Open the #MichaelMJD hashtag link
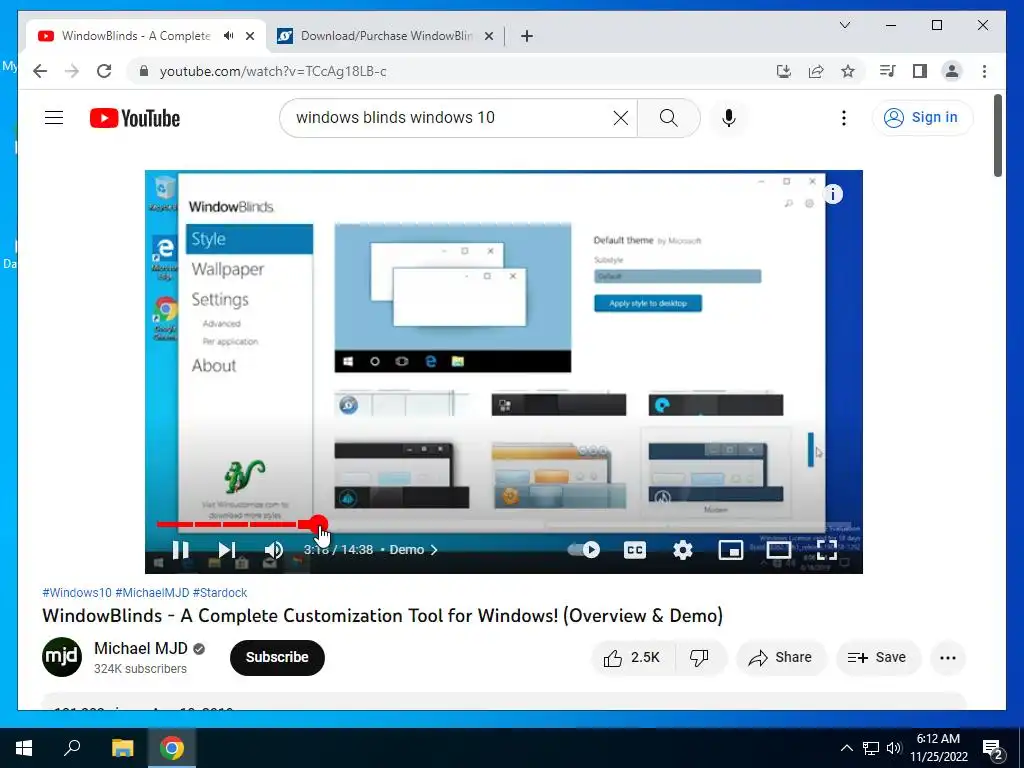This screenshot has height=768, width=1024. tap(152, 592)
